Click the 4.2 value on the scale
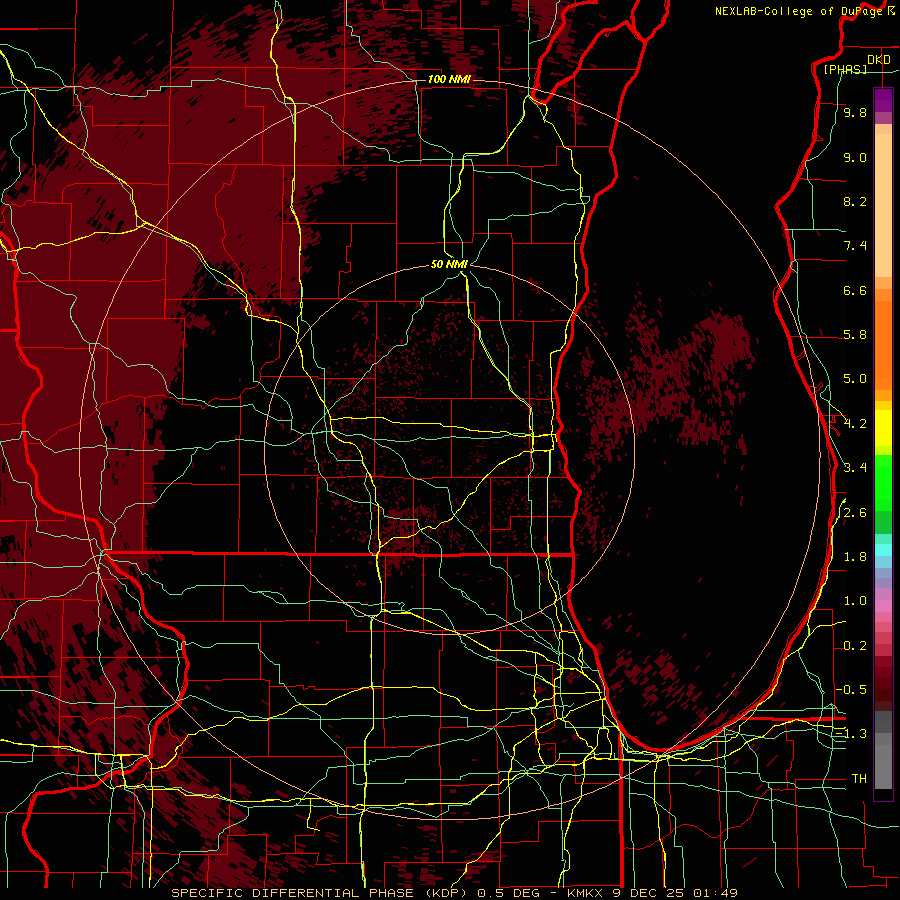Viewport: 900px width, 900px height. click(855, 424)
